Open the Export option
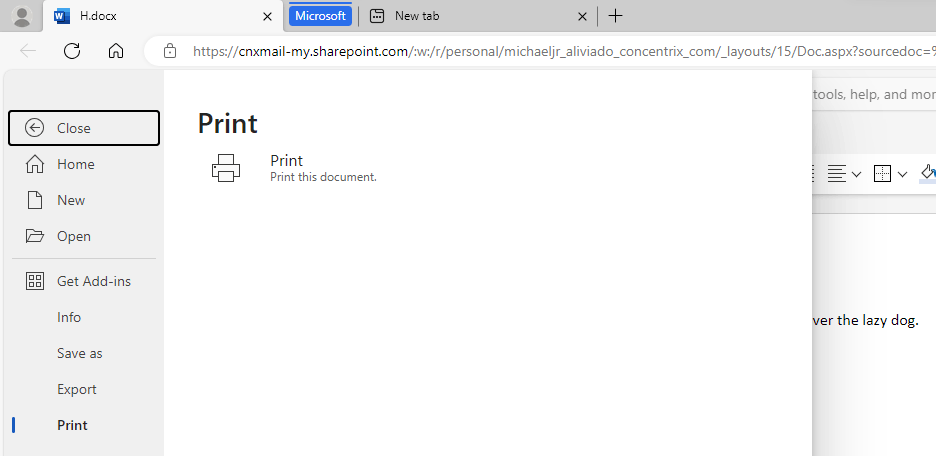This screenshot has width=936, height=456. (84, 389)
